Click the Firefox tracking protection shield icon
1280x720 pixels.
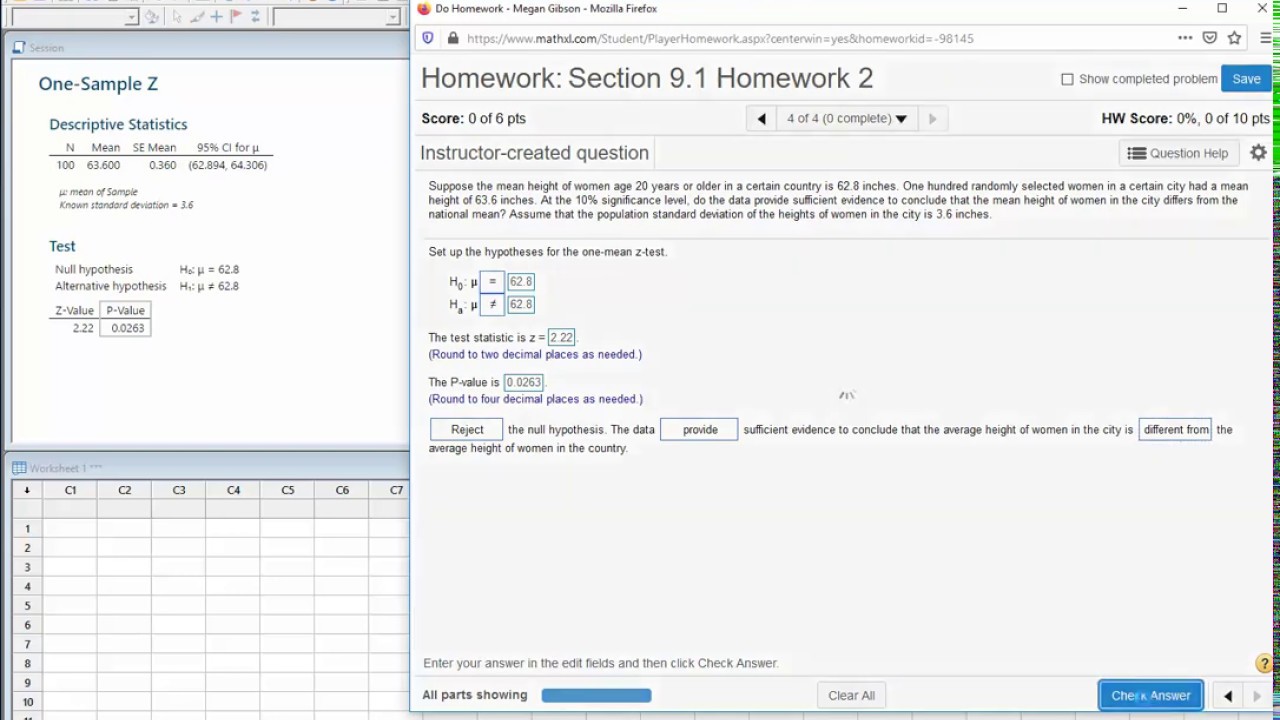[x=428, y=38]
